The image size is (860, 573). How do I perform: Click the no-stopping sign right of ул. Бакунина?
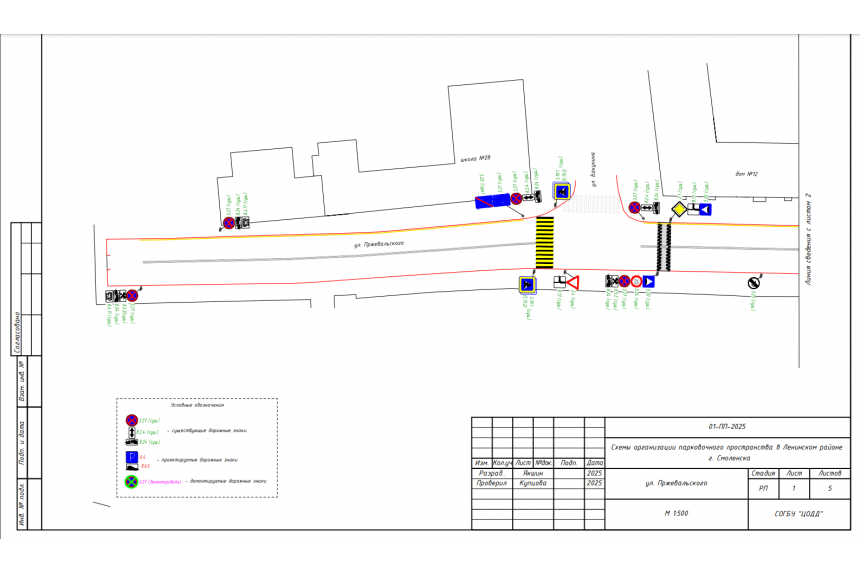coord(634,208)
